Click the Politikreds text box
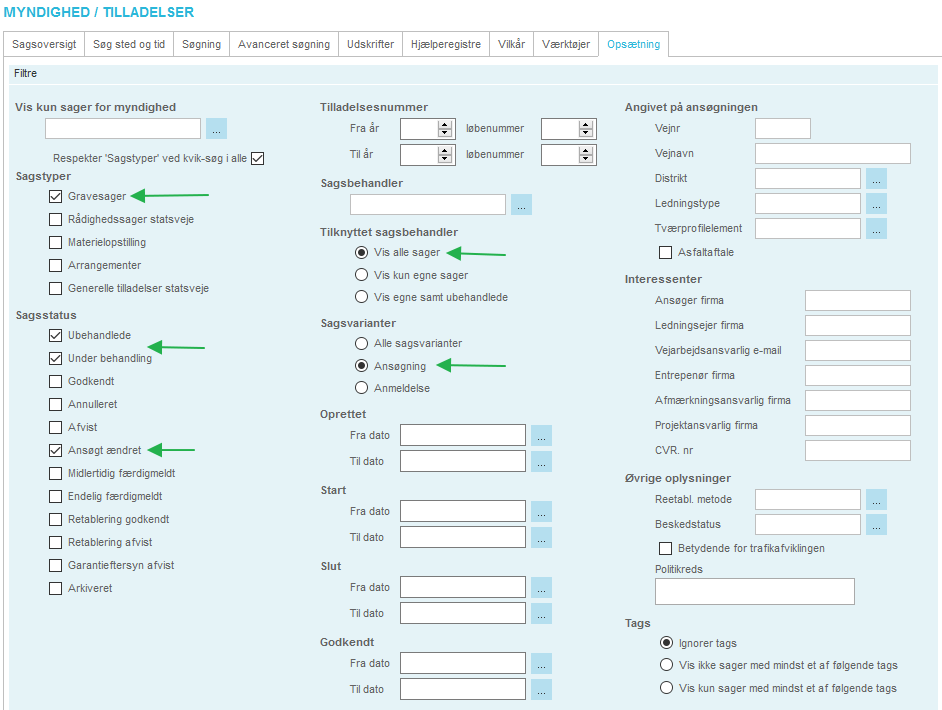Viewport: 942px width, 710px height. [754, 592]
